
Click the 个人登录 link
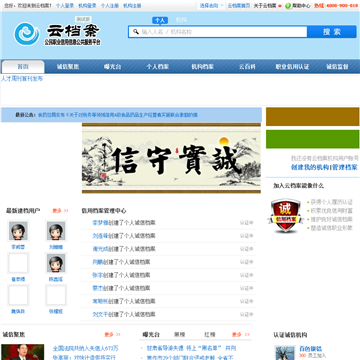65,6
